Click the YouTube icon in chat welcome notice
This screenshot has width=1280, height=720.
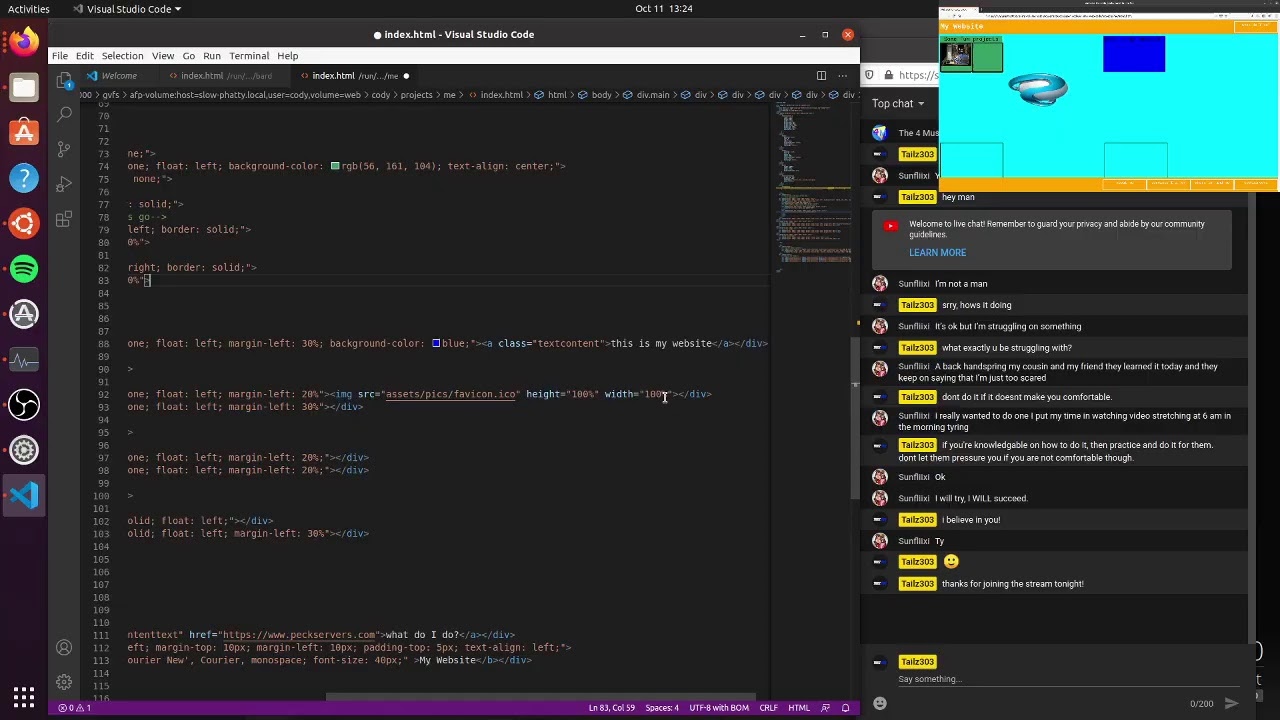click(890, 226)
